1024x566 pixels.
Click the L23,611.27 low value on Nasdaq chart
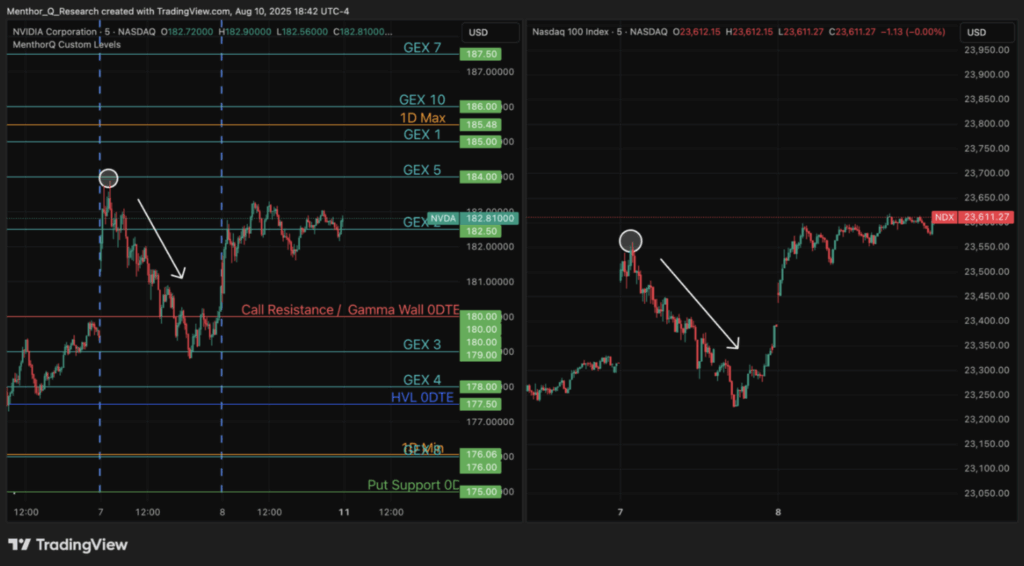point(800,31)
